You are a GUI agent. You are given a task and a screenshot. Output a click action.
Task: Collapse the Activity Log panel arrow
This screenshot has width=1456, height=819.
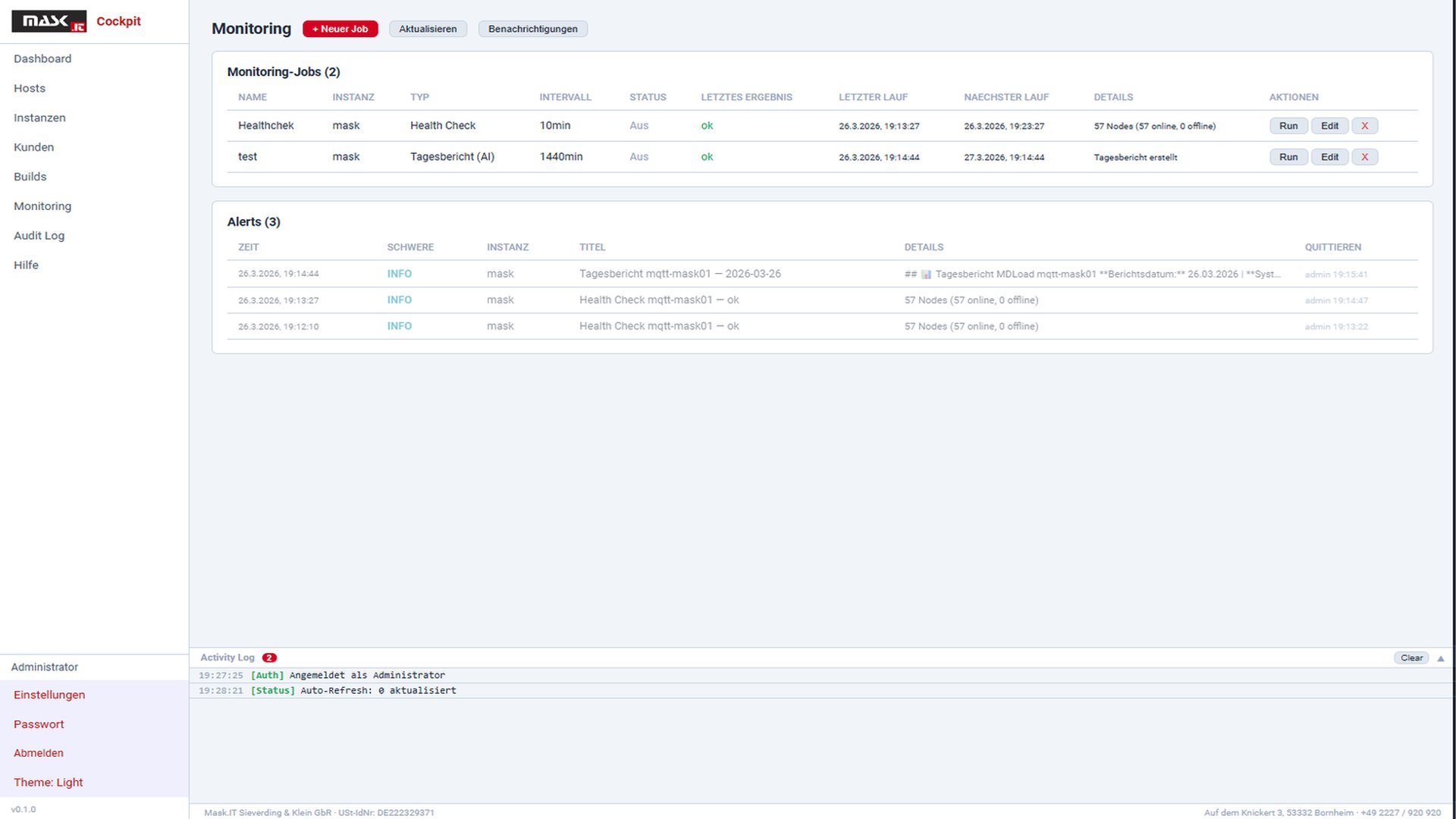point(1441,658)
